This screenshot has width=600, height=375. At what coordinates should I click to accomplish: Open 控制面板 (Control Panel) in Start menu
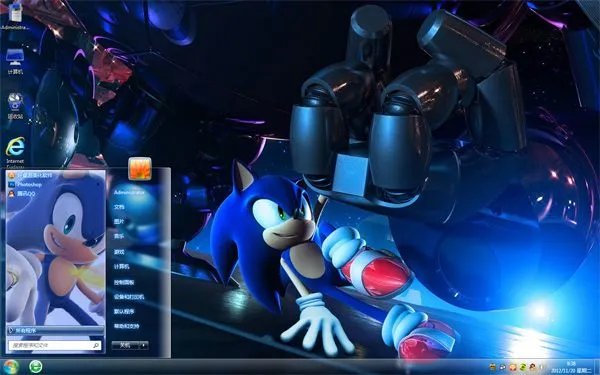coord(124,282)
